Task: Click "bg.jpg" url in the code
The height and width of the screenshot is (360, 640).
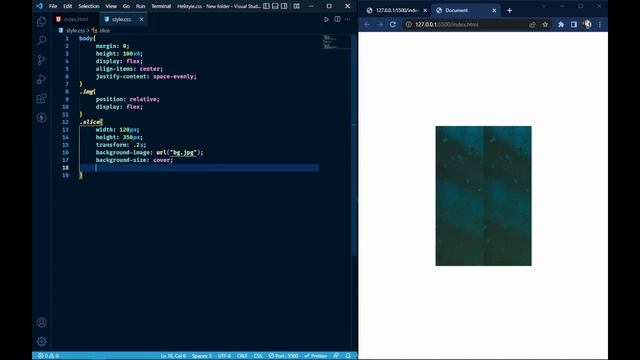Action: 183,153
